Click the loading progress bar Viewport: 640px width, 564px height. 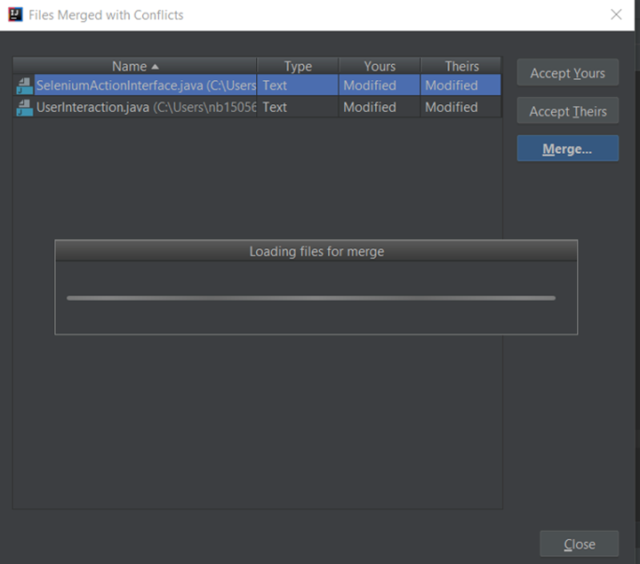point(311,298)
